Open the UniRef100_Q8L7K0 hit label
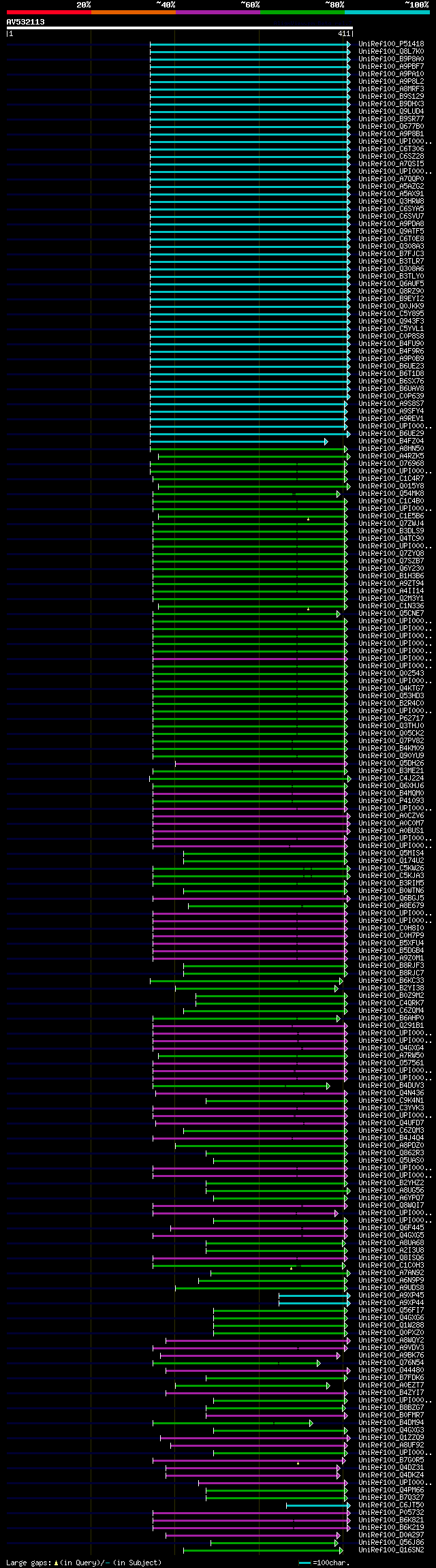This screenshot has height=1568, width=436. tap(391, 52)
